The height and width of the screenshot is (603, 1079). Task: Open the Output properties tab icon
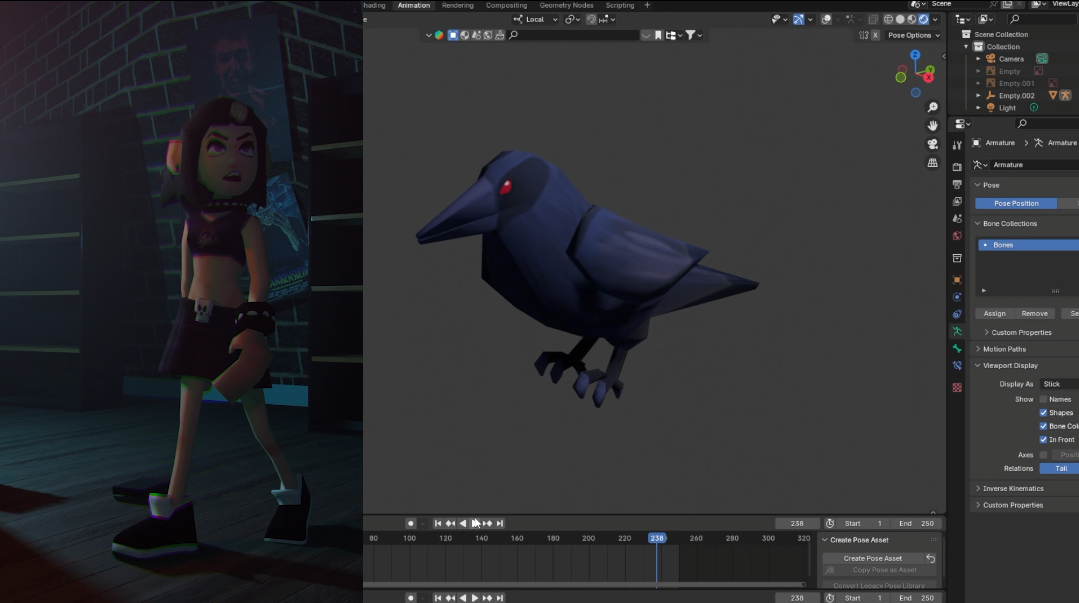[957, 184]
